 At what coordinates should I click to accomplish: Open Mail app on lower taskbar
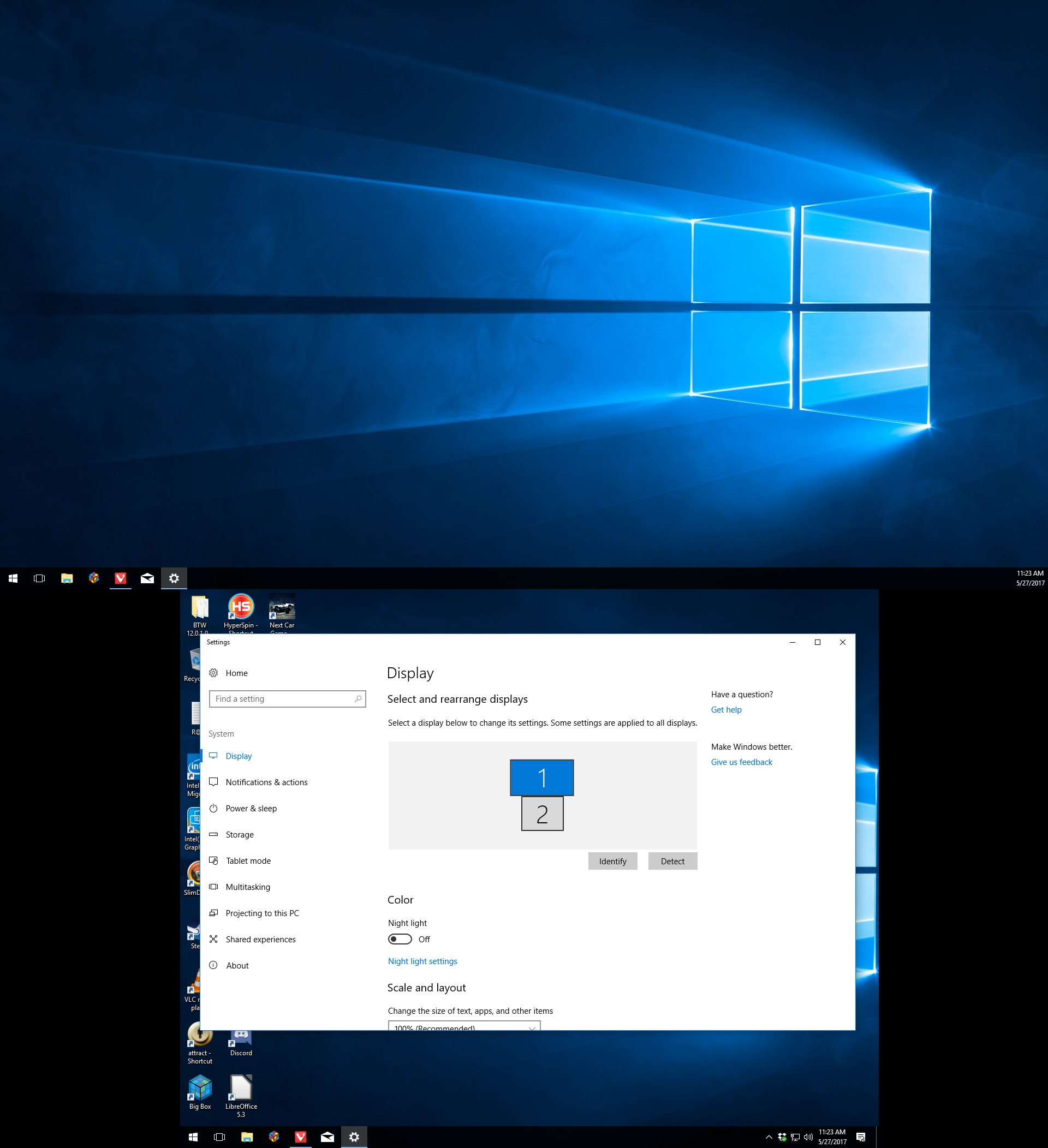tap(327, 1137)
